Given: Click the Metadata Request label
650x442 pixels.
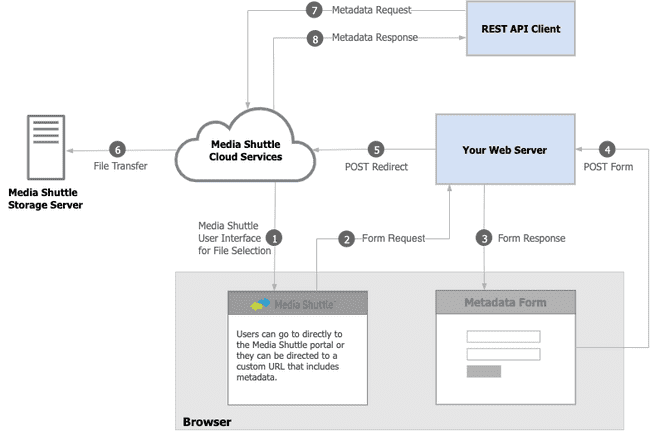Looking at the screenshot, I should point(371,10).
